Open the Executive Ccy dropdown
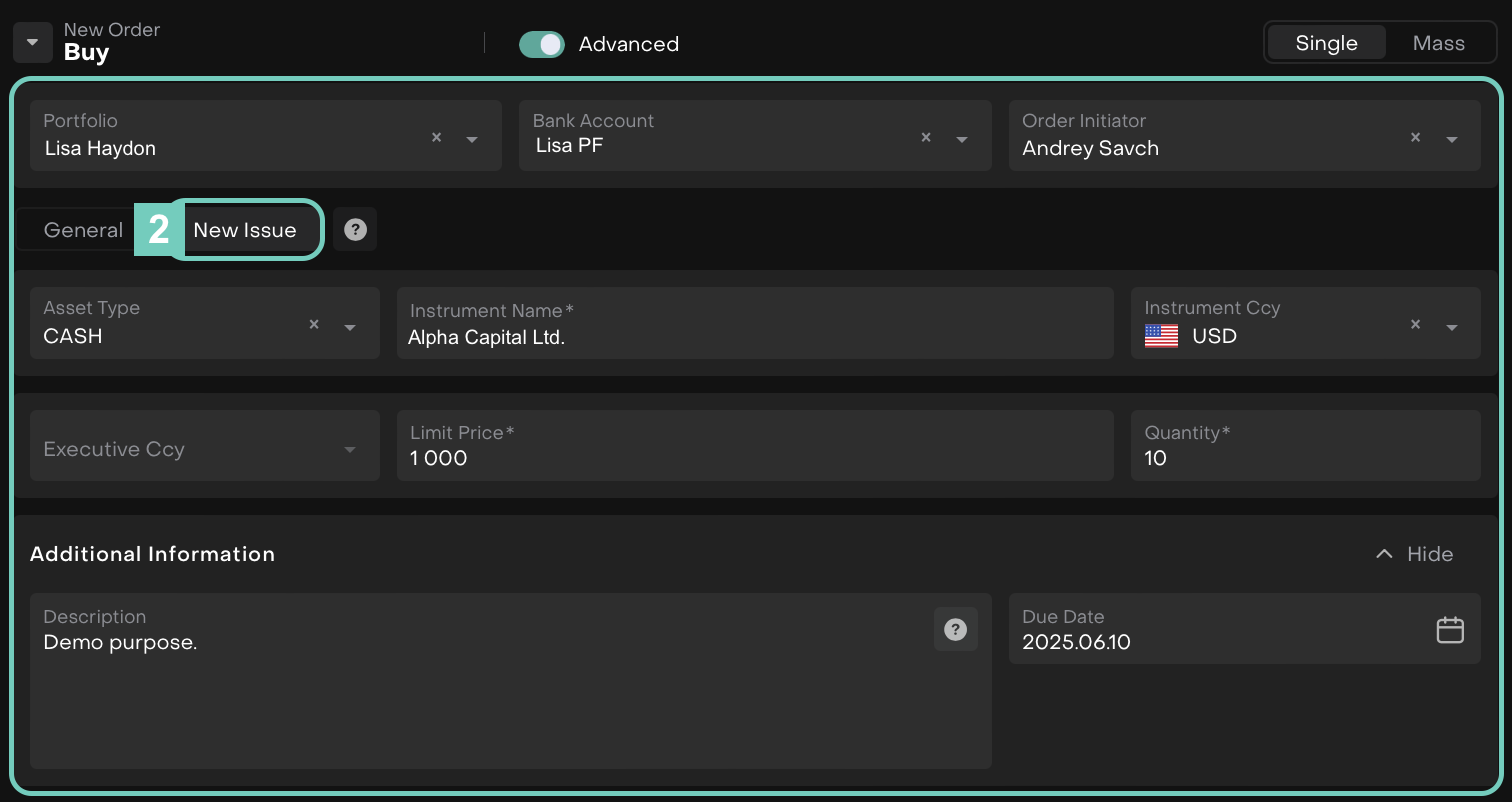Image resolution: width=1512 pixels, height=802 pixels. [x=350, y=450]
